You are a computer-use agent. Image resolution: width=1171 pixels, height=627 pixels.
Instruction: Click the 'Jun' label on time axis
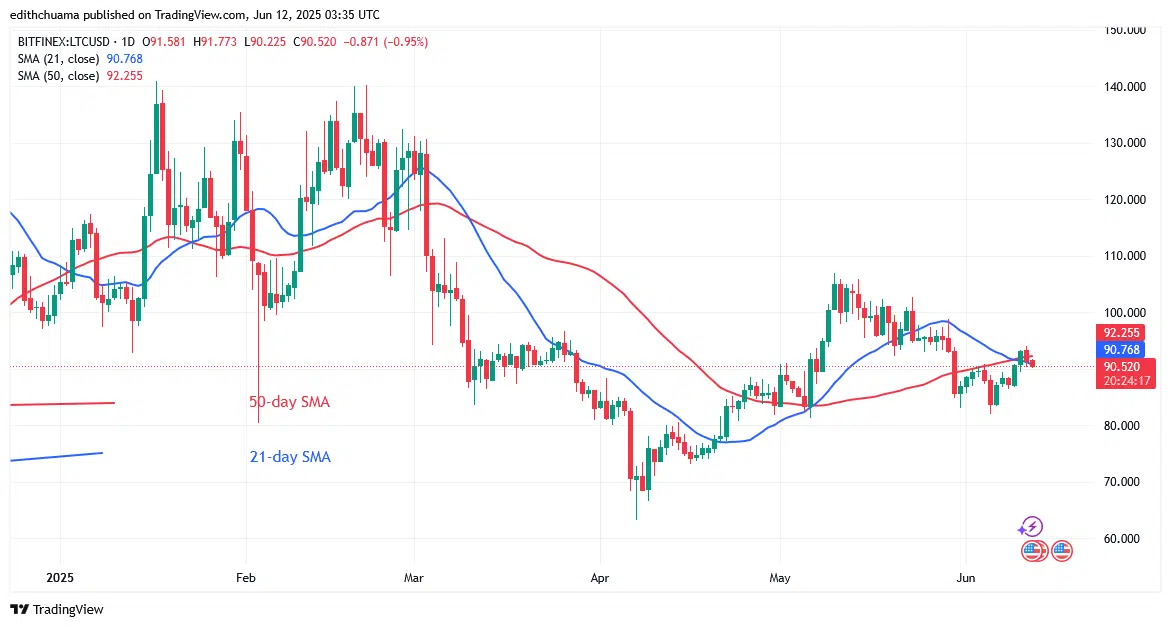[964, 578]
